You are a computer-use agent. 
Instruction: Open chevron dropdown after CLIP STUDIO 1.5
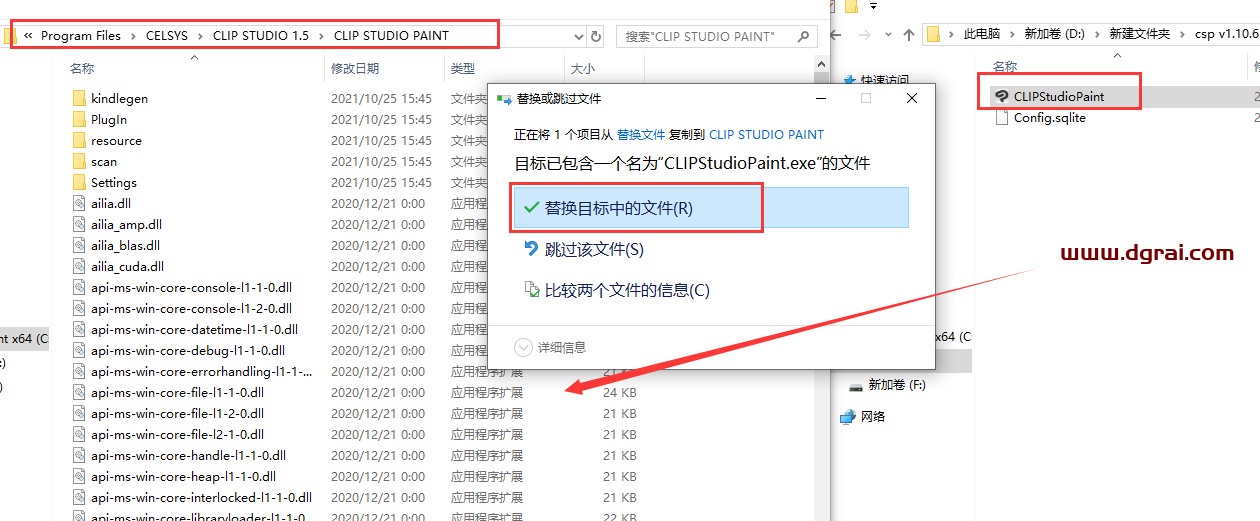pyautogui.click(x=320, y=36)
